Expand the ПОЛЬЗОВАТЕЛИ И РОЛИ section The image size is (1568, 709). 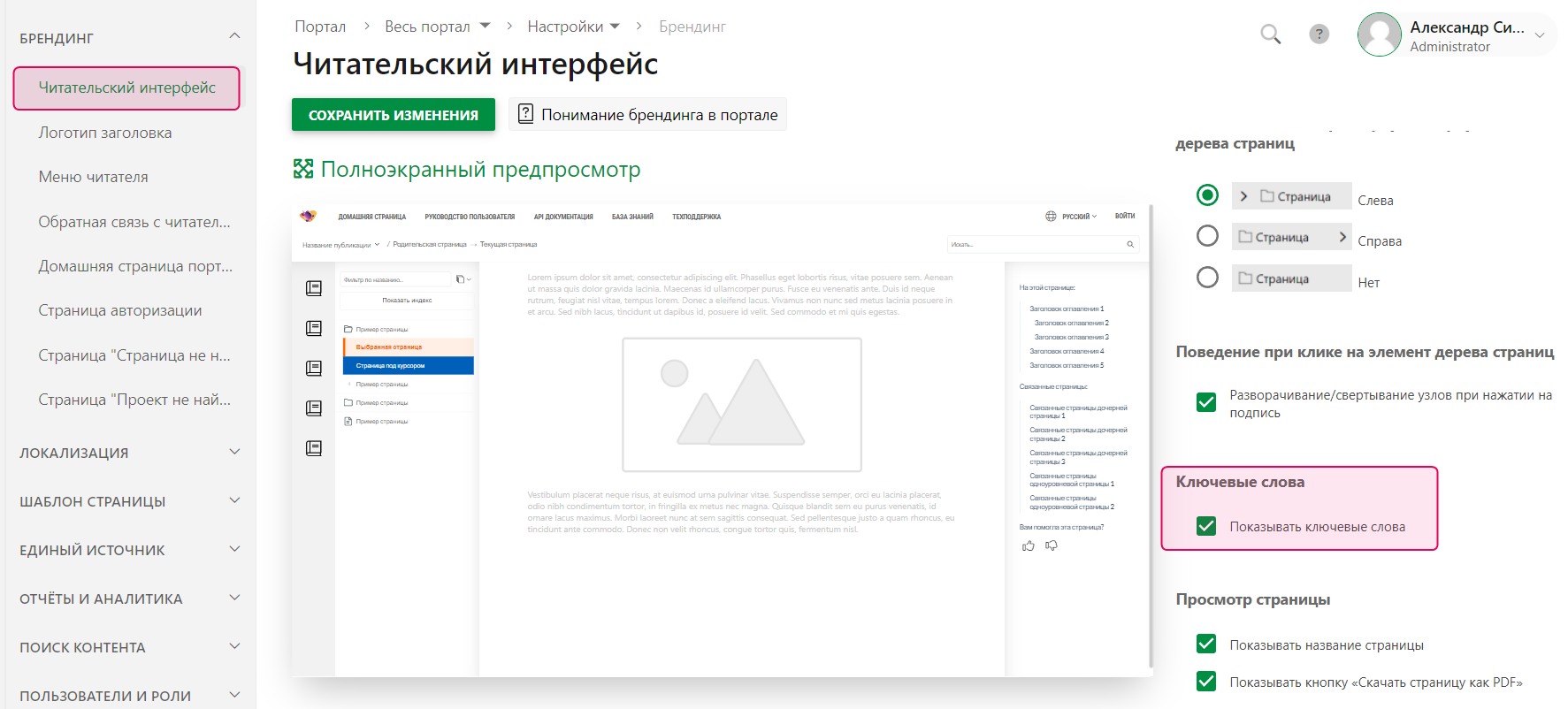(234, 695)
